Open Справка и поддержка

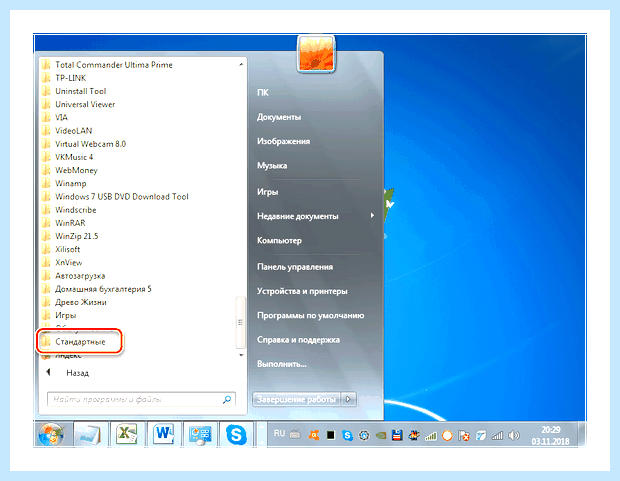298,340
